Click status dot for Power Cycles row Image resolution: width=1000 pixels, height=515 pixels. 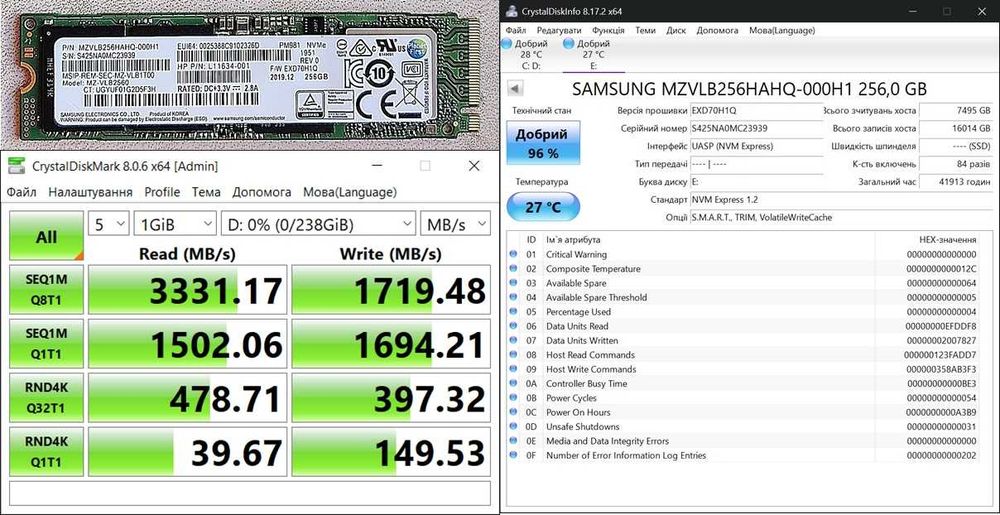tap(513, 398)
